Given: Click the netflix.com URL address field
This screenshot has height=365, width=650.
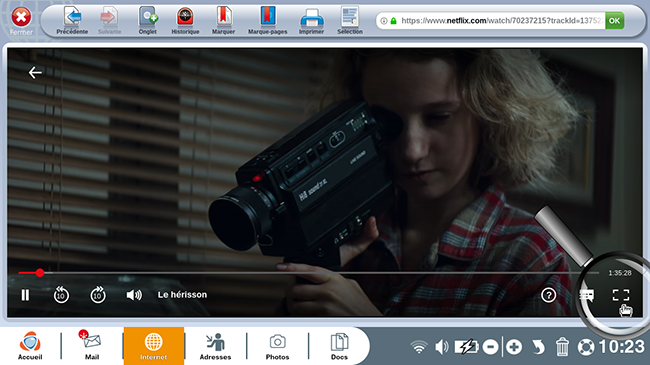Looking at the screenshot, I should 491,21.
